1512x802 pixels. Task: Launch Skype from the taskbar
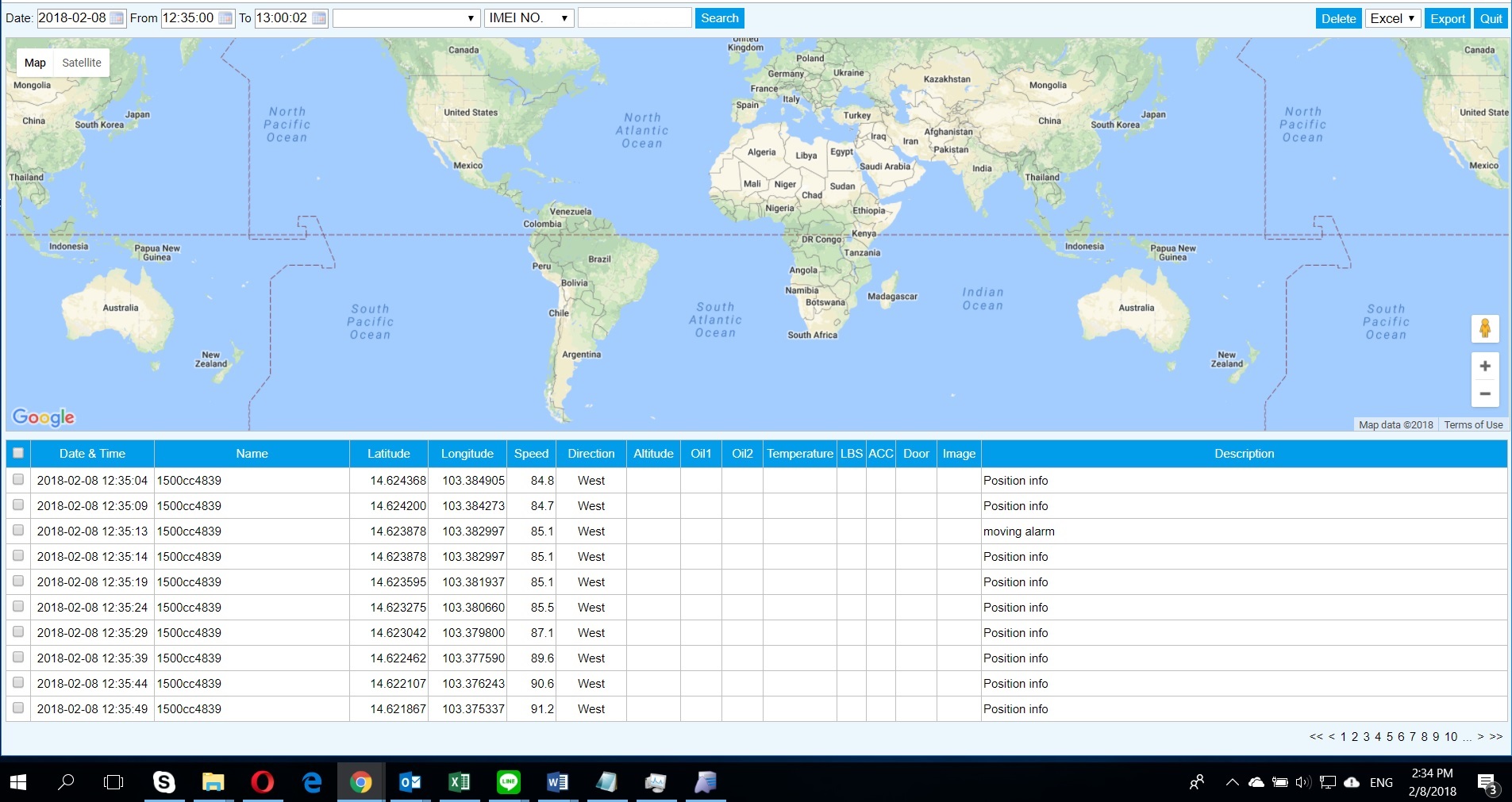(x=164, y=782)
